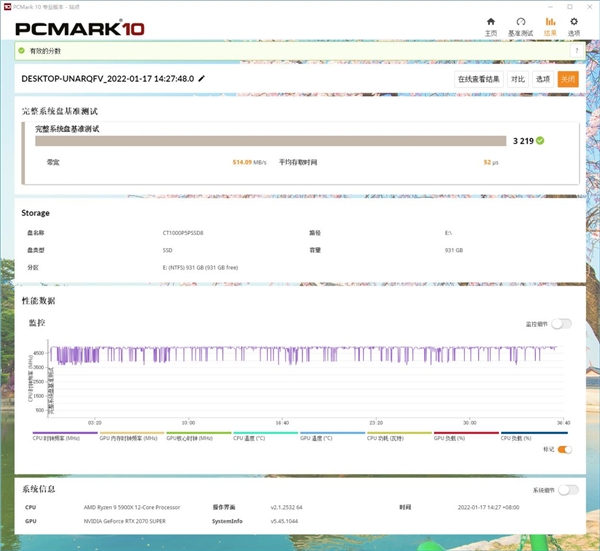This screenshot has width=600, height=551.
Task: Click the 有效的分数 status banner
Action: pos(300,51)
